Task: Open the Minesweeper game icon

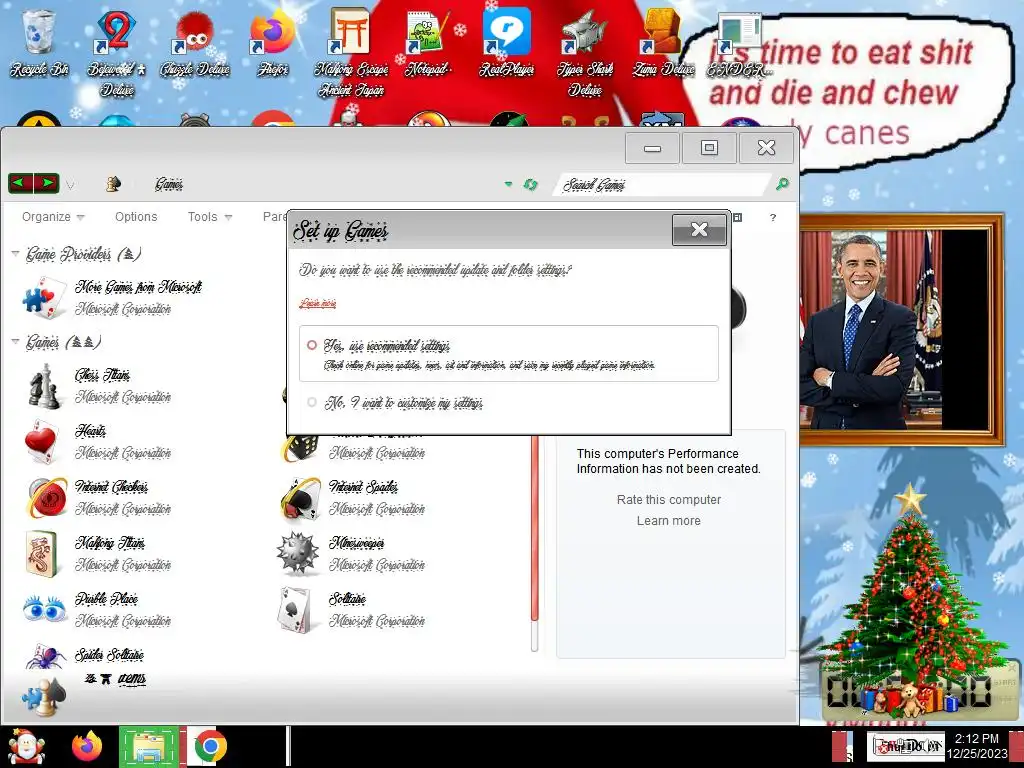Action: click(298, 553)
